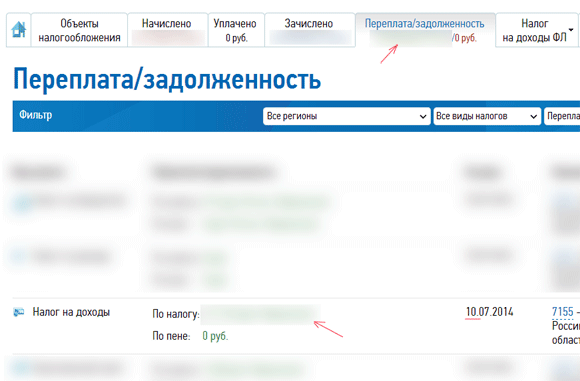Click the По налогу label

176,314
